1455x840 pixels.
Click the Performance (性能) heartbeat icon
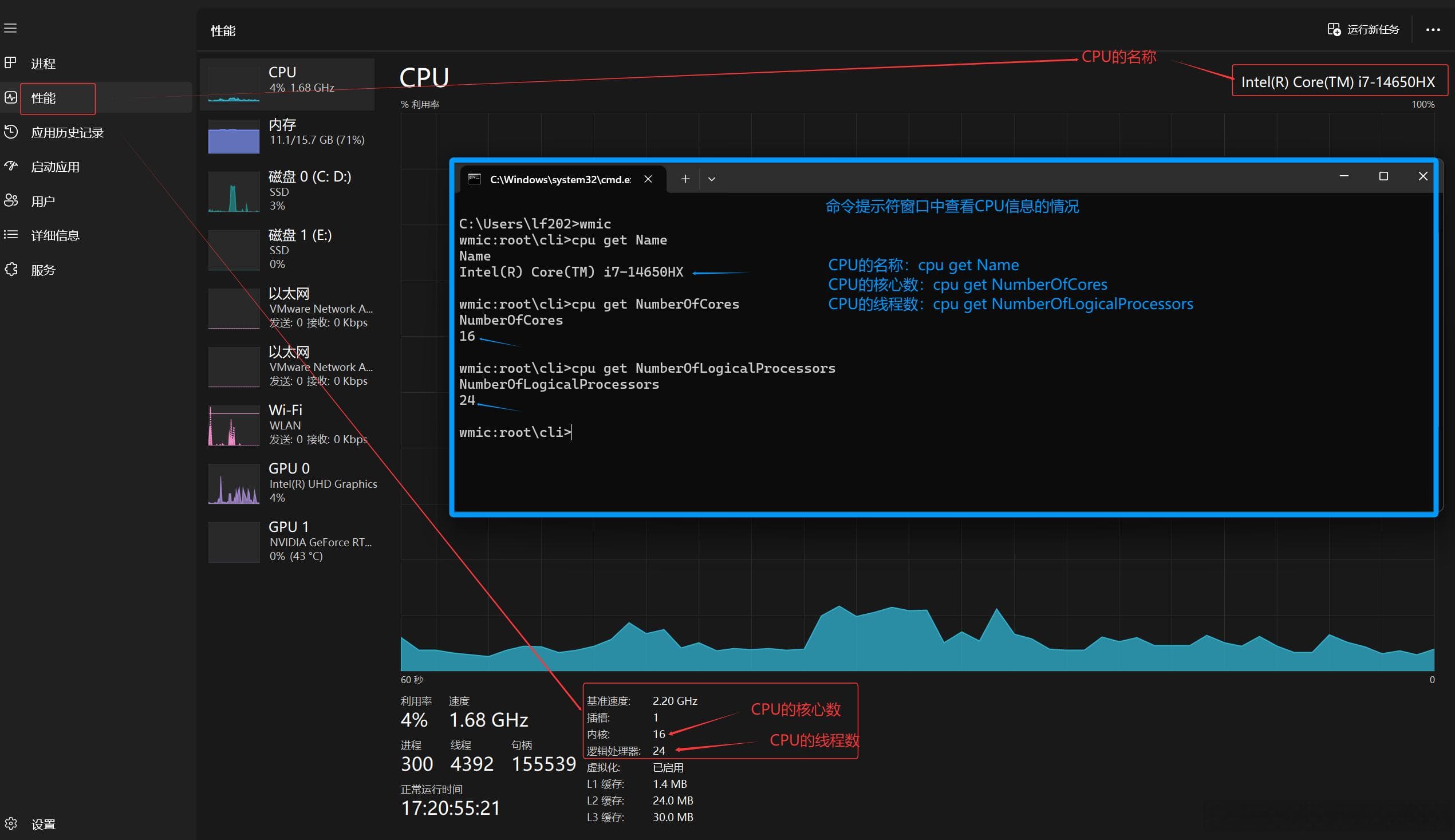10,97
